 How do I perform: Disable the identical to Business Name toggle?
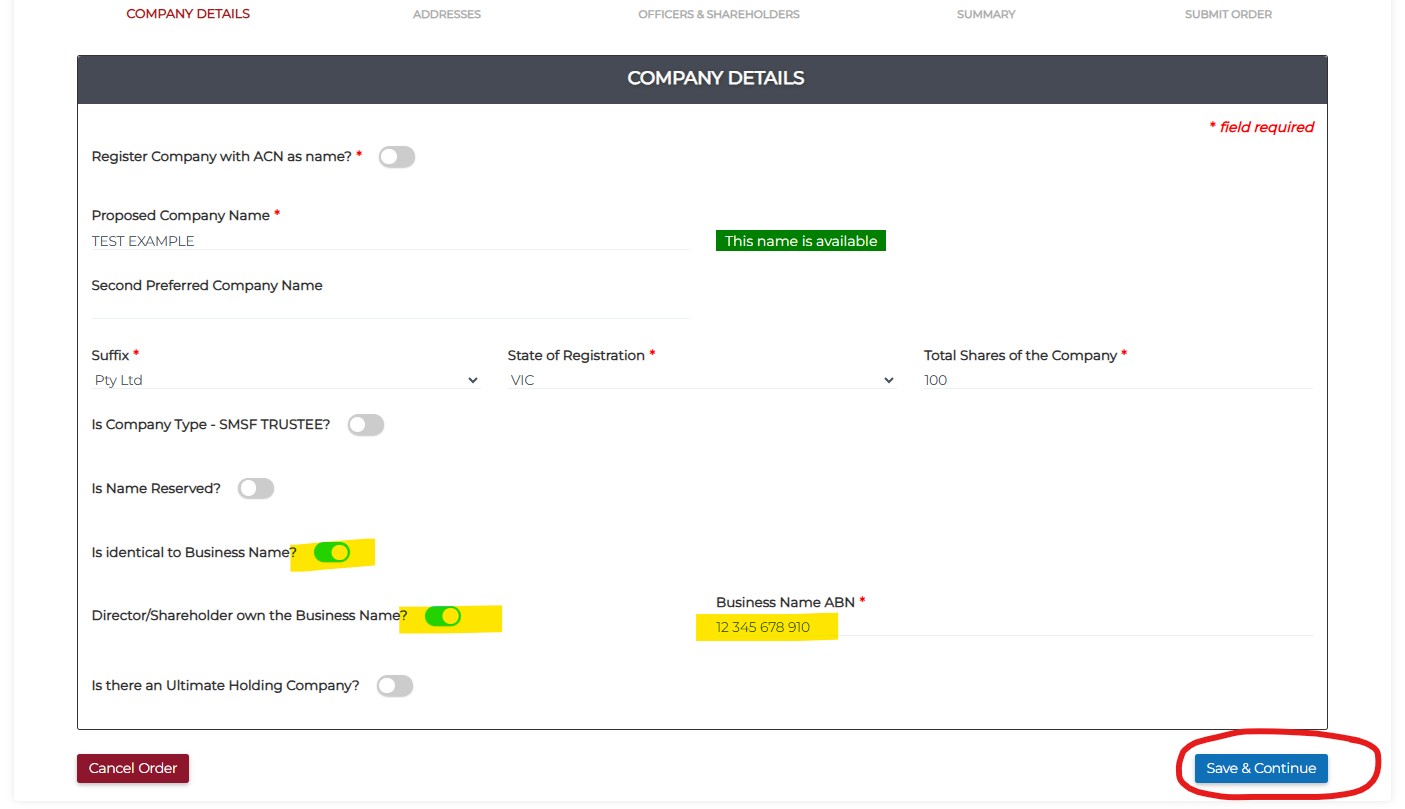(x=332, y=552)
